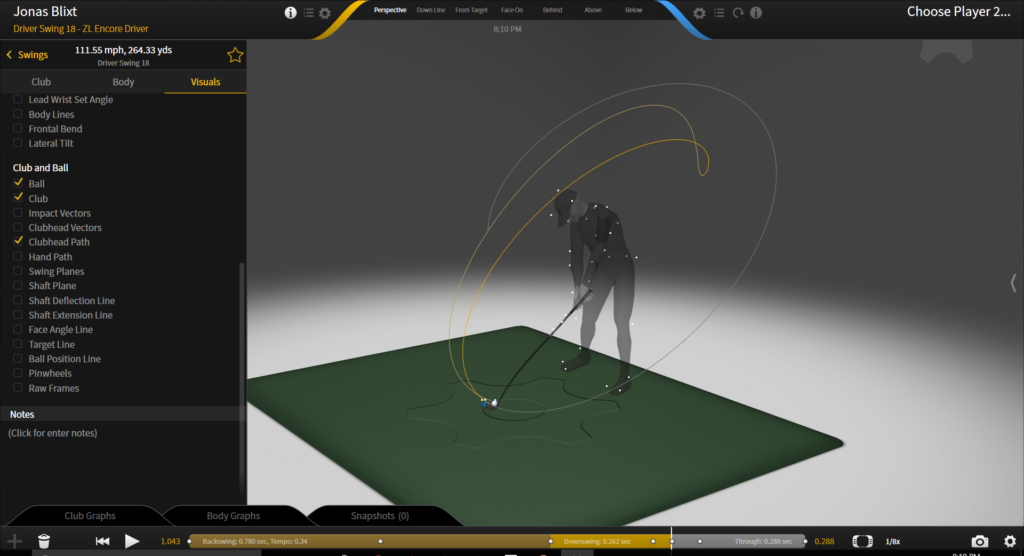Viewport: 1024px width, 556px height.
Task: Select Down Line camera view
Action: 431,10
